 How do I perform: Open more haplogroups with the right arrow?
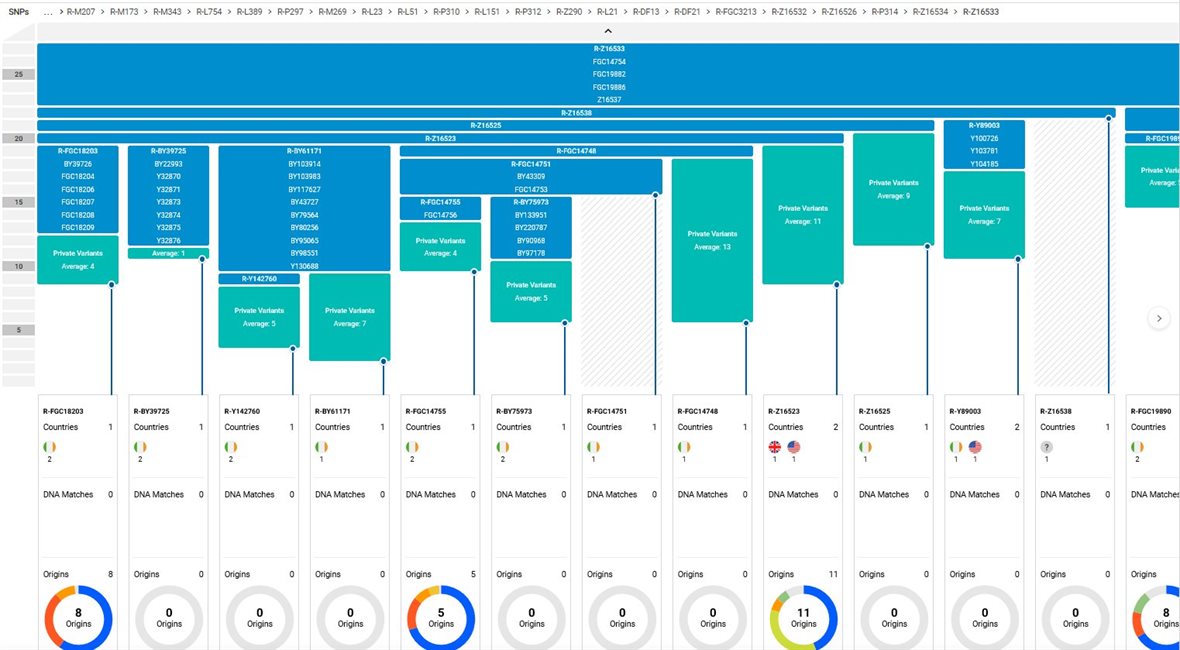coord(1159,317)
